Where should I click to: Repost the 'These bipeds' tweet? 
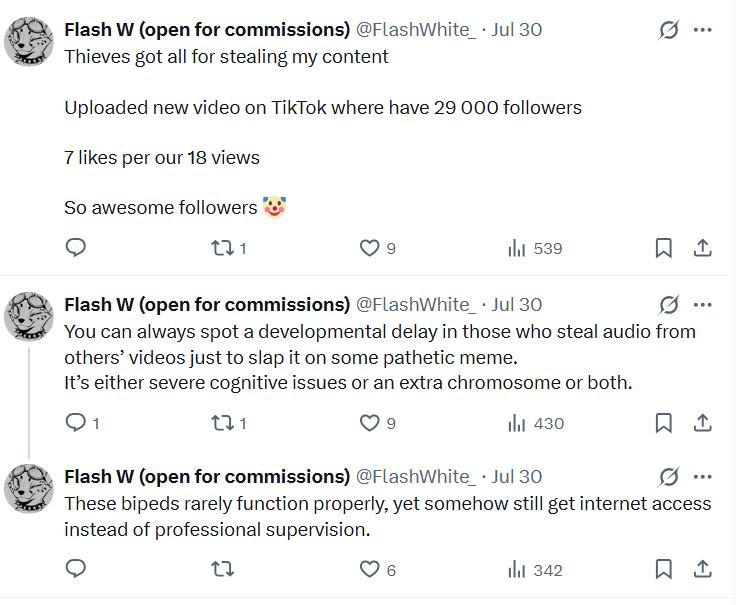tap(223, 570)
